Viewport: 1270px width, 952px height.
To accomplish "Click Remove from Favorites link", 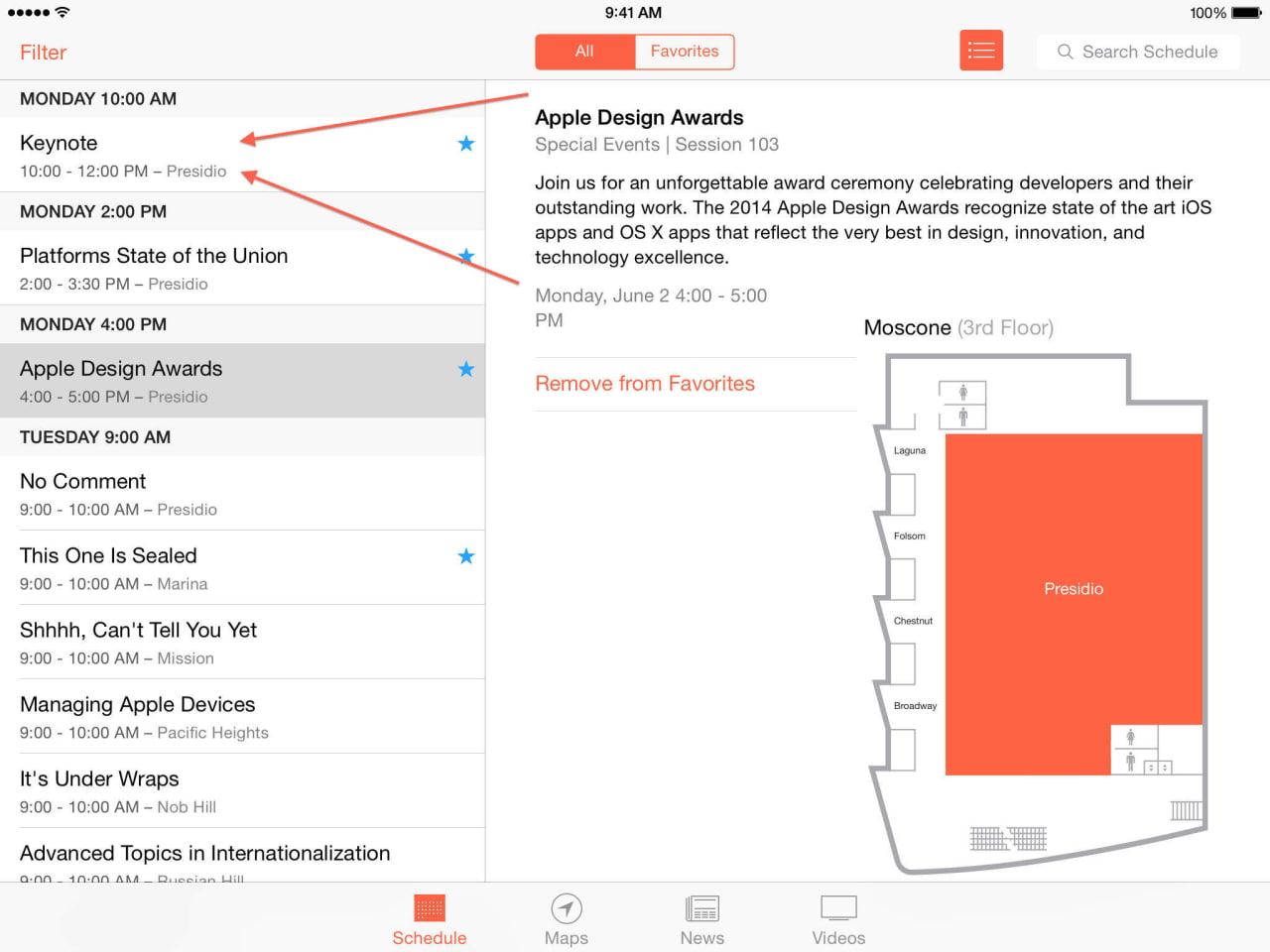I will click(645, 384).
